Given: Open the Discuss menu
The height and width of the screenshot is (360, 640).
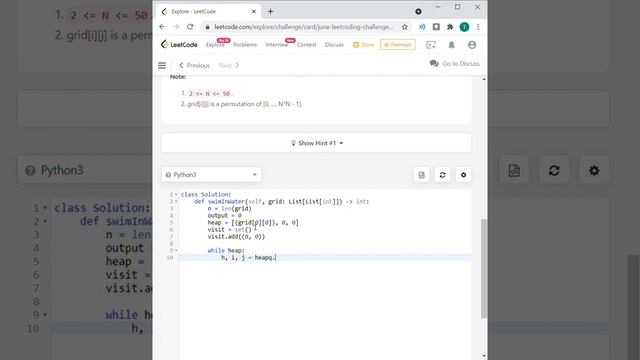Looking at the screenshot, I should pos(334,45).
